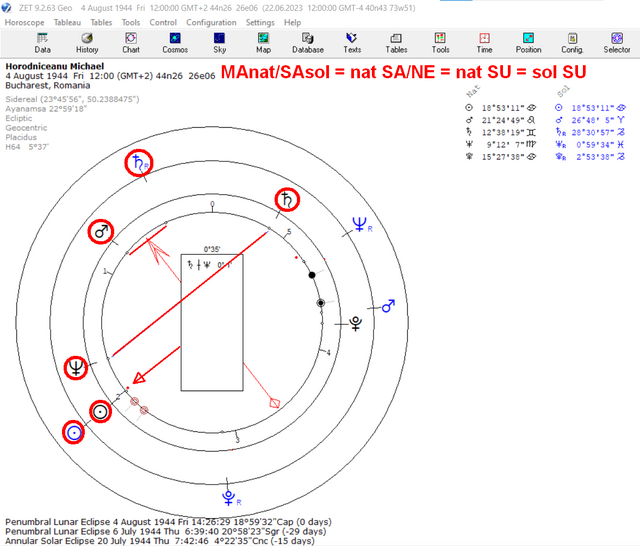
Task: Click the black natal Neptune glyph
Action: pyautogui.click(x=76, y=367)
